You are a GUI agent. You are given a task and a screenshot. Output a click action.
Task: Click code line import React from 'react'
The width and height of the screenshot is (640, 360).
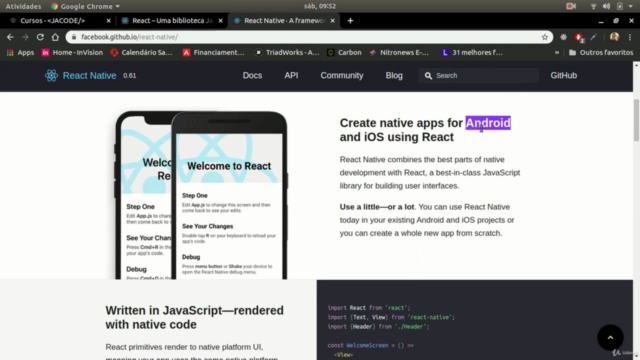369,308
